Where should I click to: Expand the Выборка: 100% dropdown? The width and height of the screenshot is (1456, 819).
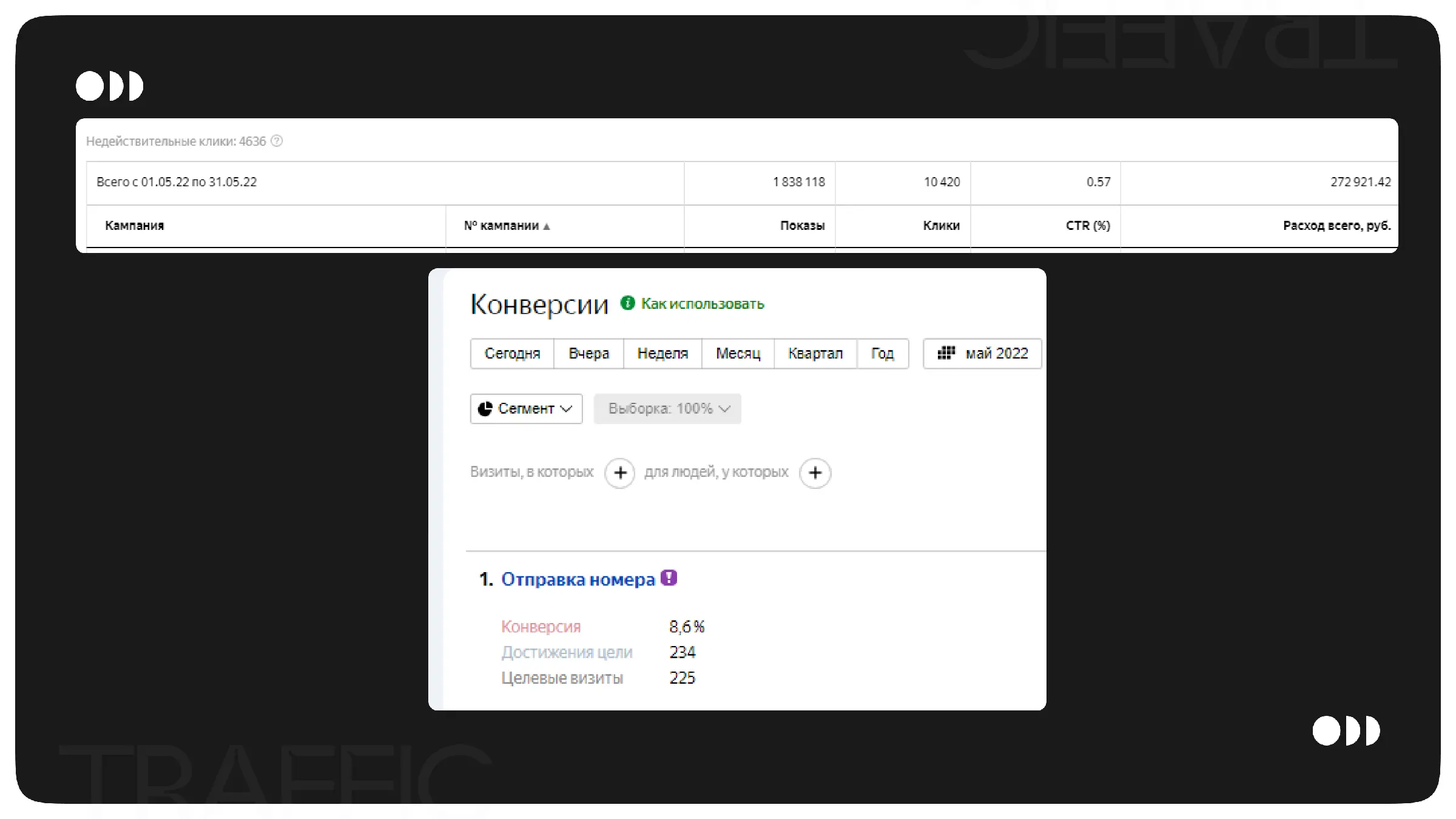click(667, 409)
